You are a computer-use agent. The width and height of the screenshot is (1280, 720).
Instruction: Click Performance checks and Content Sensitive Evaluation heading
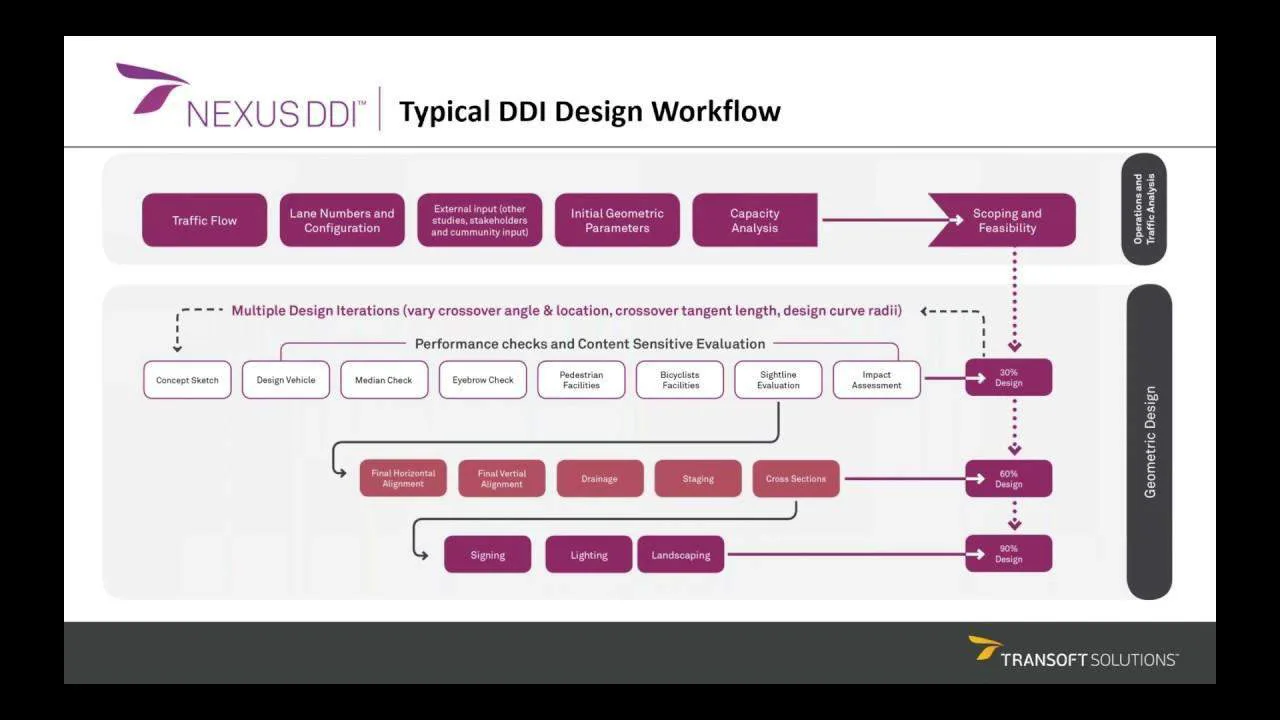[590, 344]
